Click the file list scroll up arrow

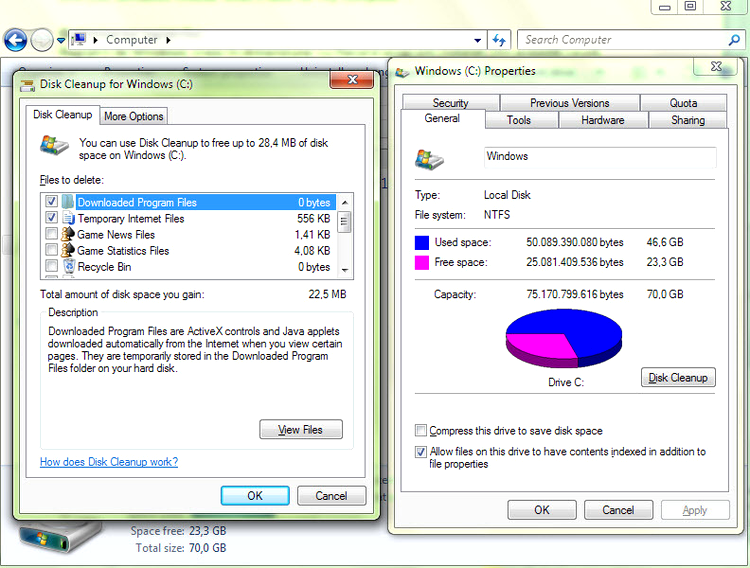click(344, 203)
